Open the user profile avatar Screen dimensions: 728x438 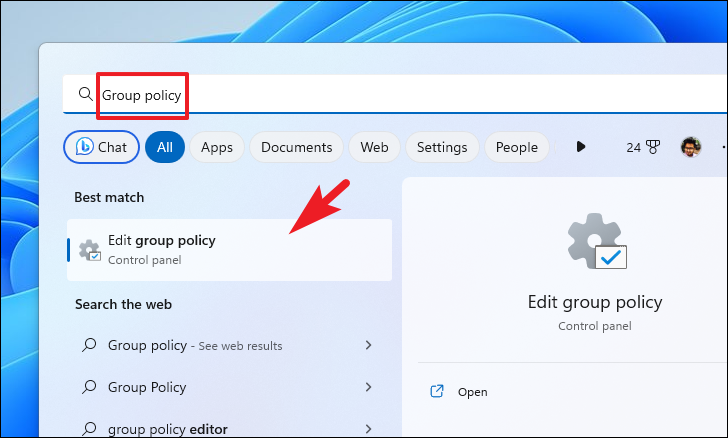click(691, 147)
